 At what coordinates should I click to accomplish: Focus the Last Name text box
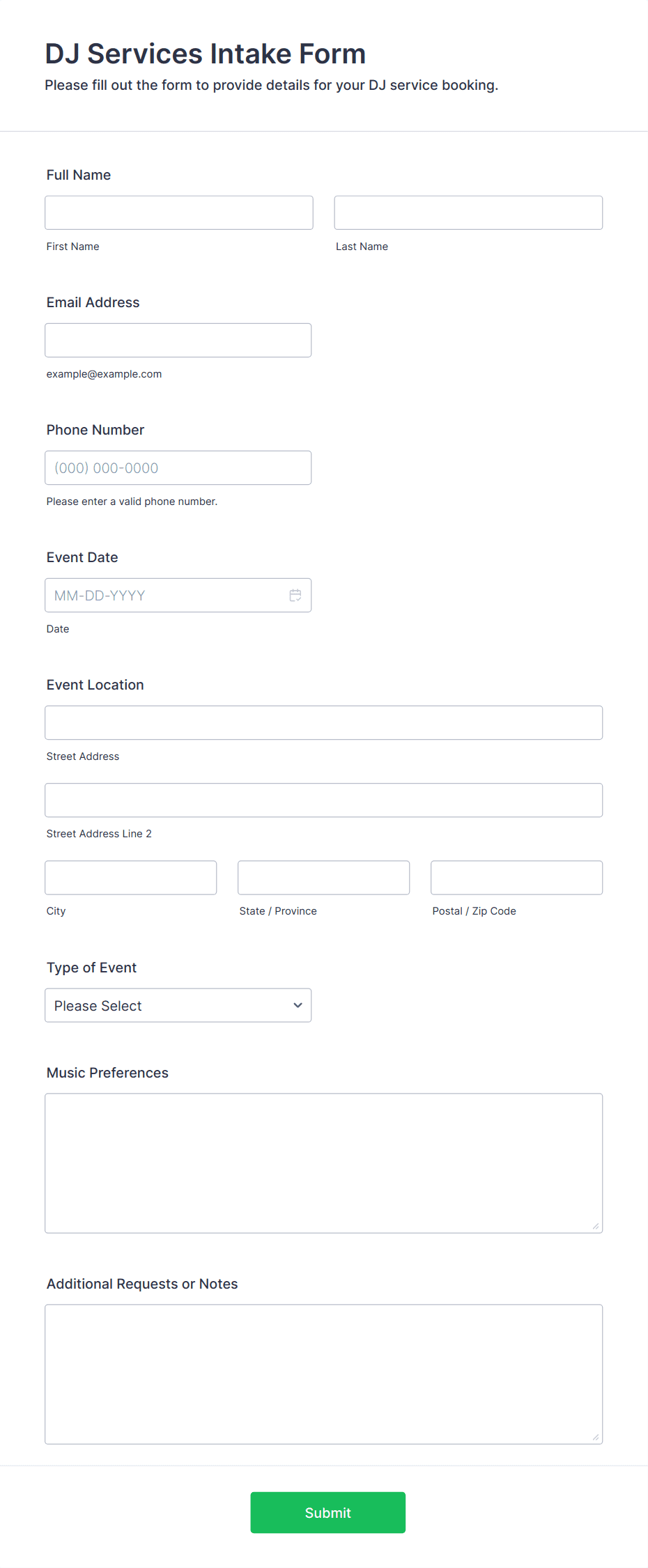[x=468, y=212]
